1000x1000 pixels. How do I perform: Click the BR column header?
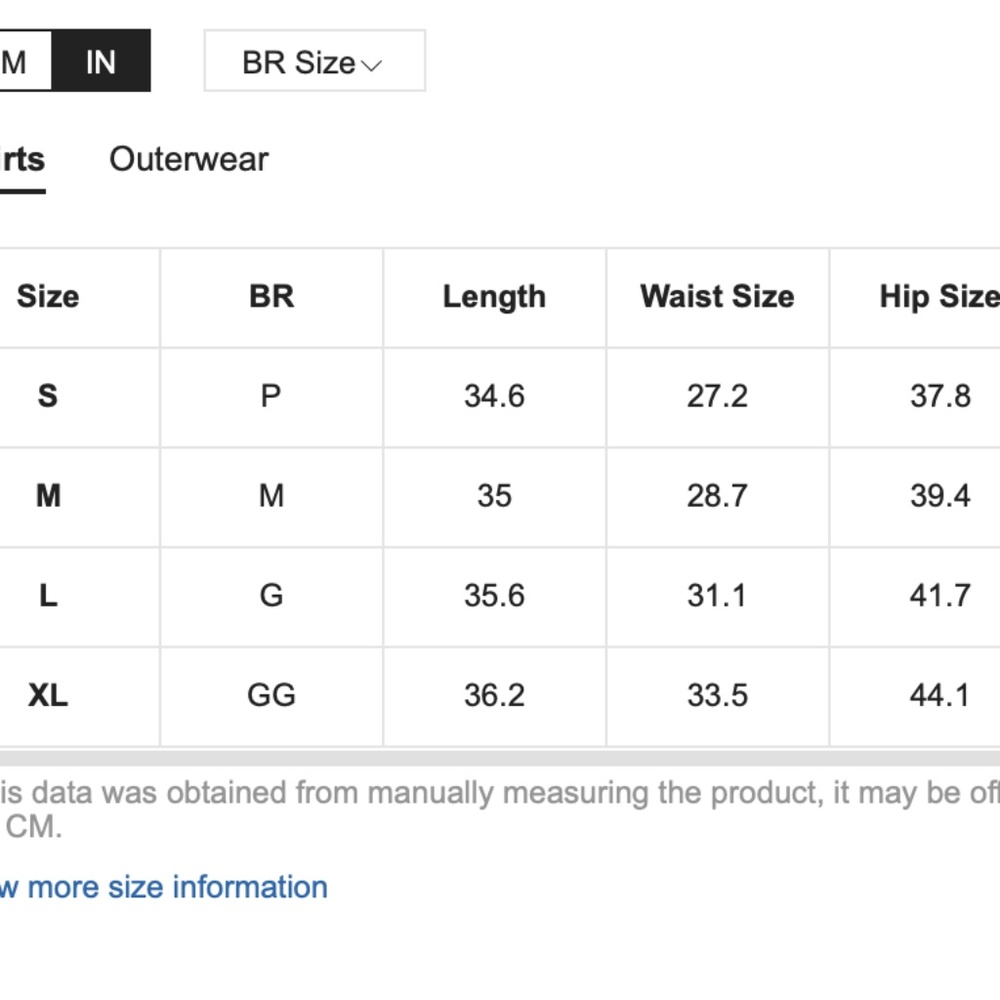point(271,297)
